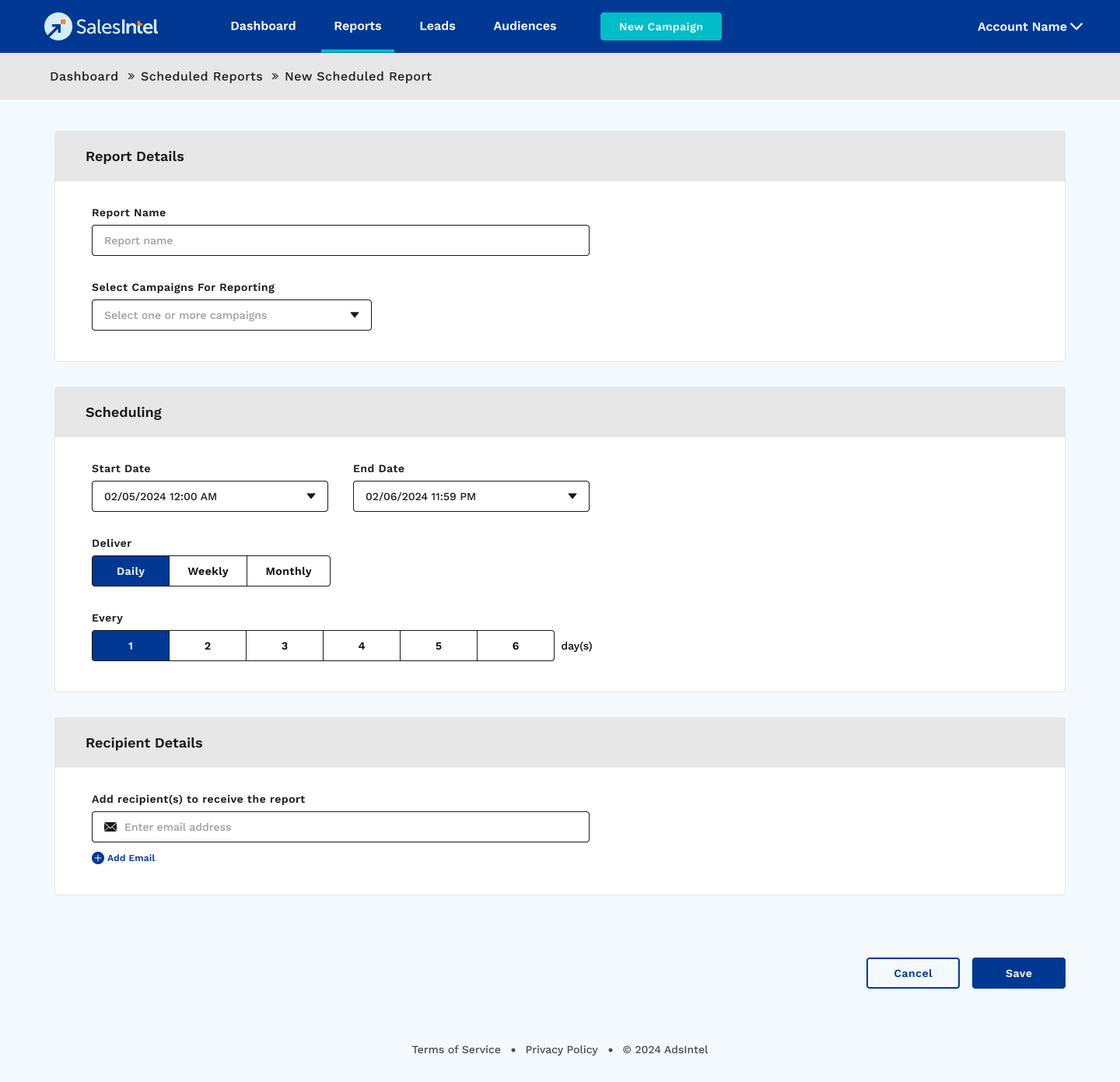Cancel the new scheduled report
This screenshot has width=1120, height=1082.
click(x=912, y=973)
